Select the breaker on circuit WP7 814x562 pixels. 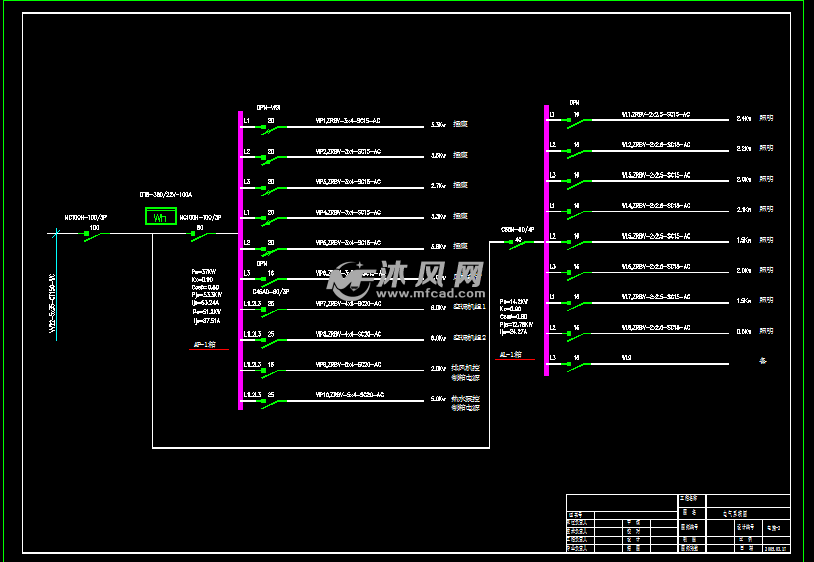coord(274,311)
